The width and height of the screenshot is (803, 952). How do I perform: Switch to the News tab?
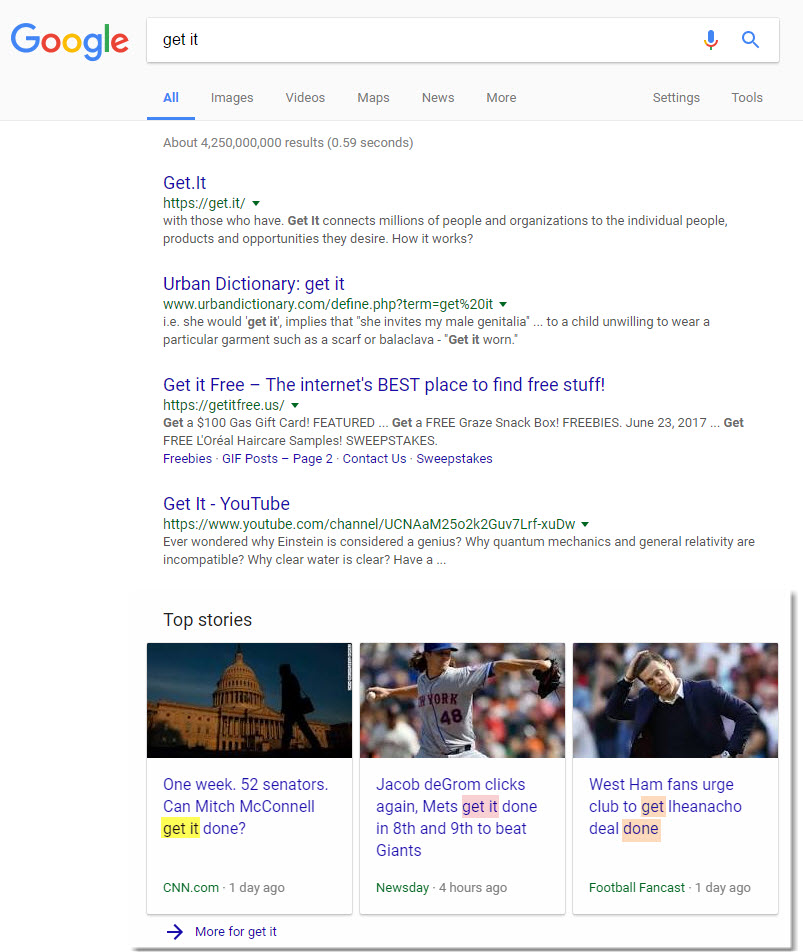[438, 98]
